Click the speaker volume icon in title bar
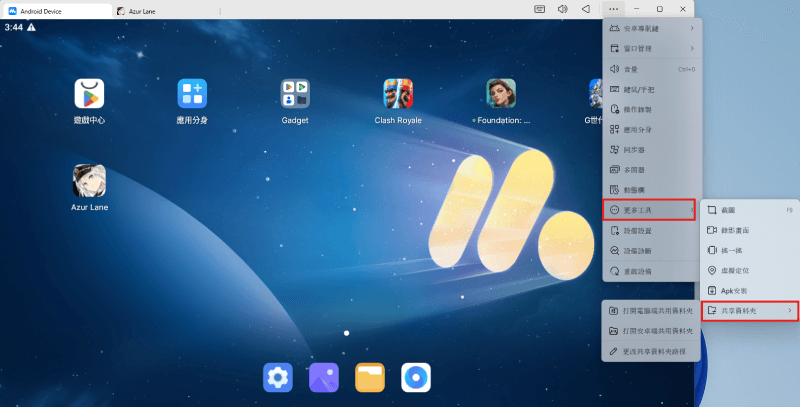Viewport: 800px width, 407px height. (x=563, y=9)
